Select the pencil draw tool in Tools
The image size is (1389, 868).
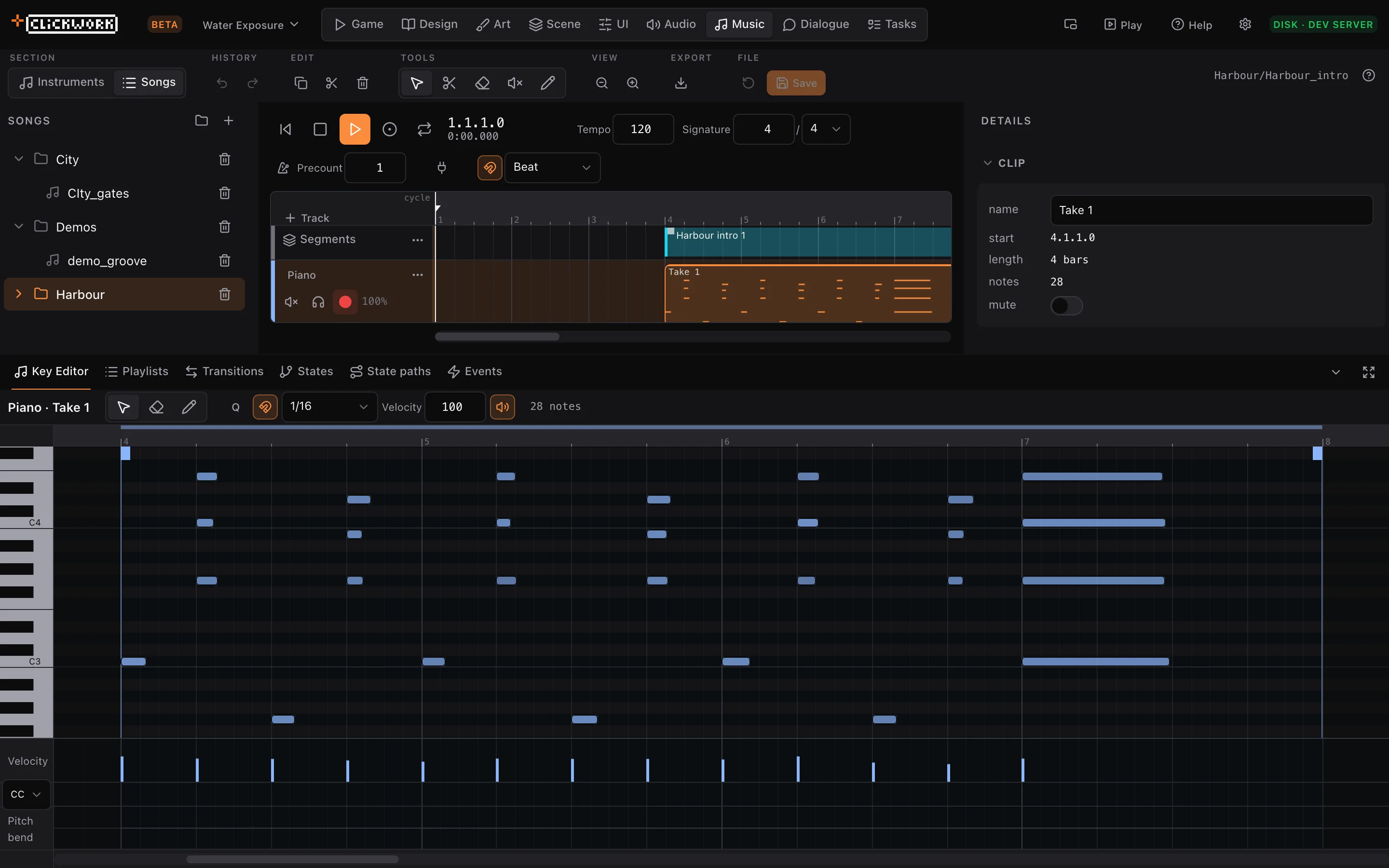[x=547, y=83]
